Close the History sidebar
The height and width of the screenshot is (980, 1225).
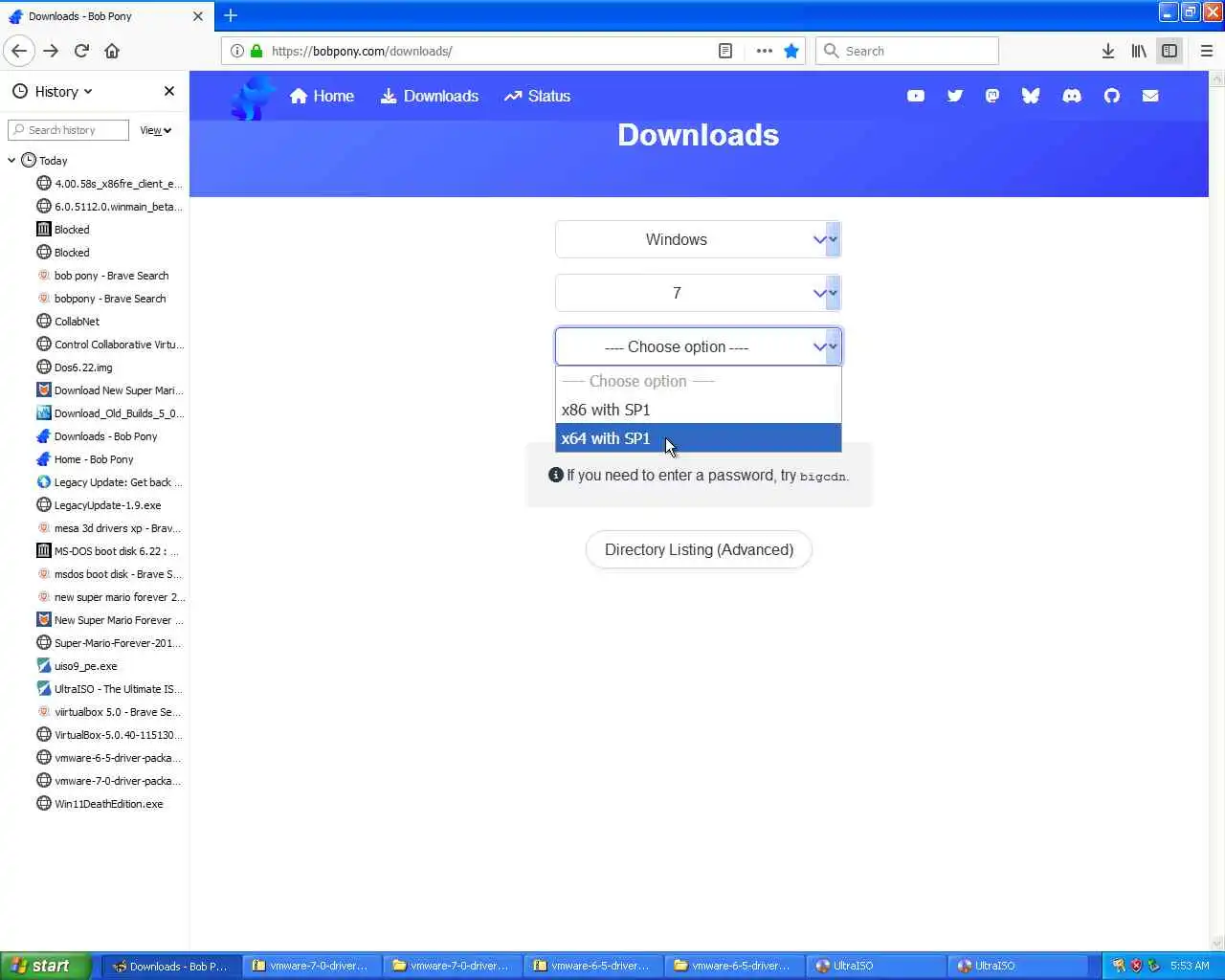[169, 91]
